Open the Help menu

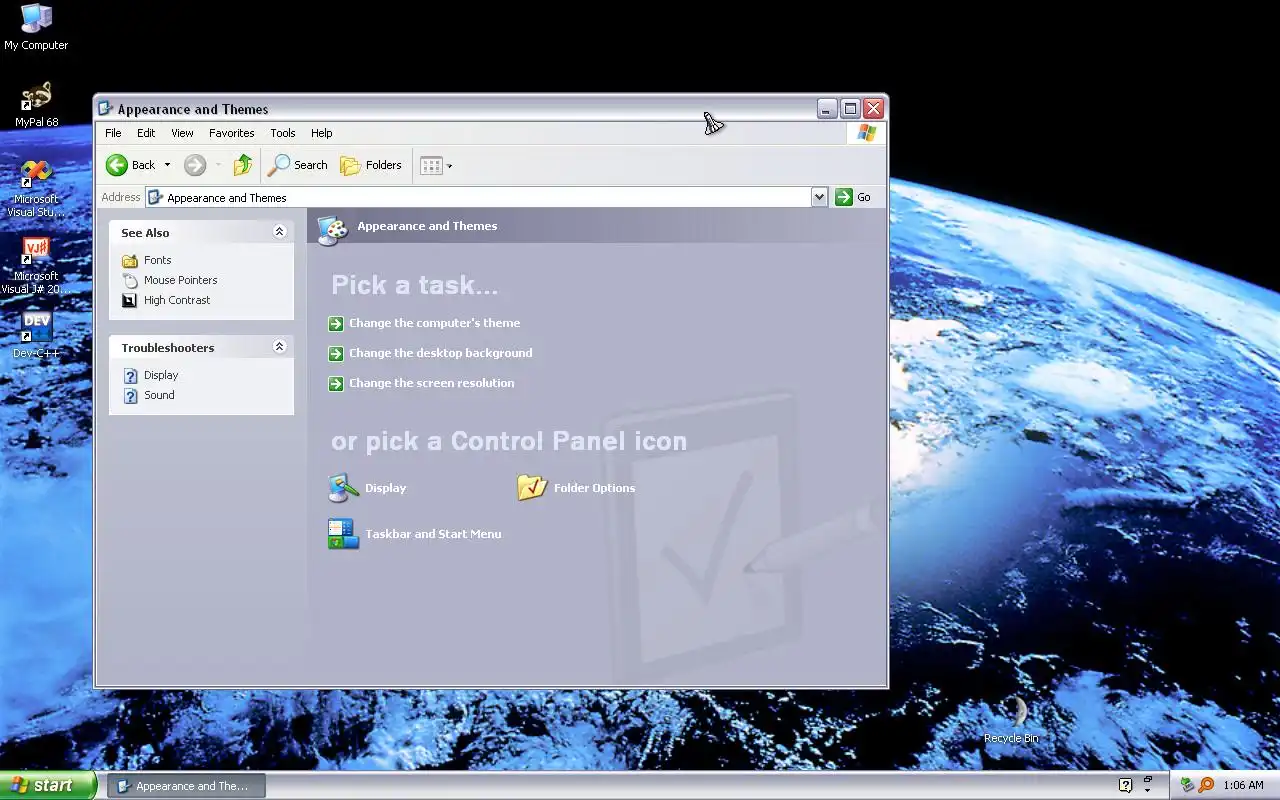[321, 133]
